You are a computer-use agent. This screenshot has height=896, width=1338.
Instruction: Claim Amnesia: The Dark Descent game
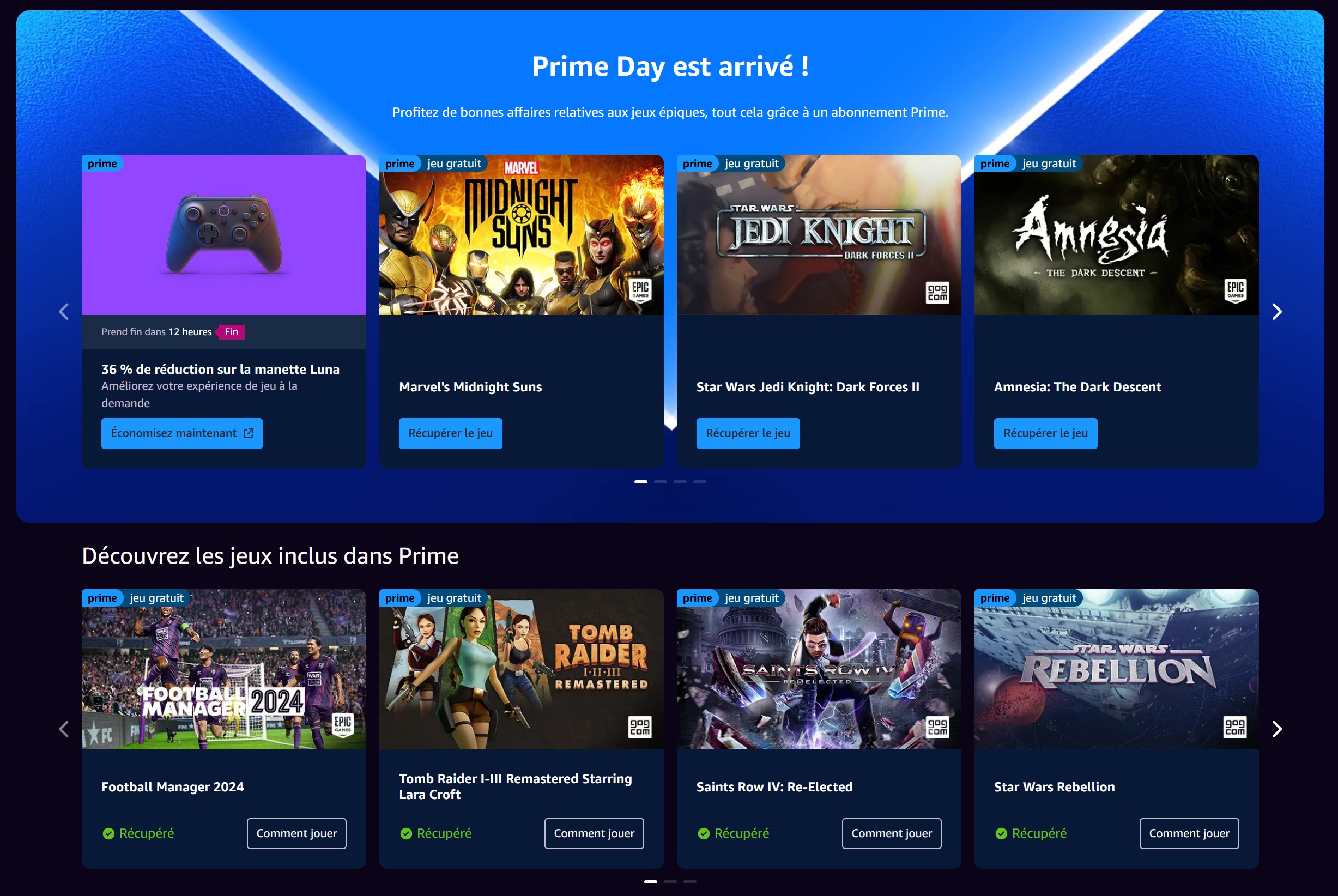(x=1045, y=434)
